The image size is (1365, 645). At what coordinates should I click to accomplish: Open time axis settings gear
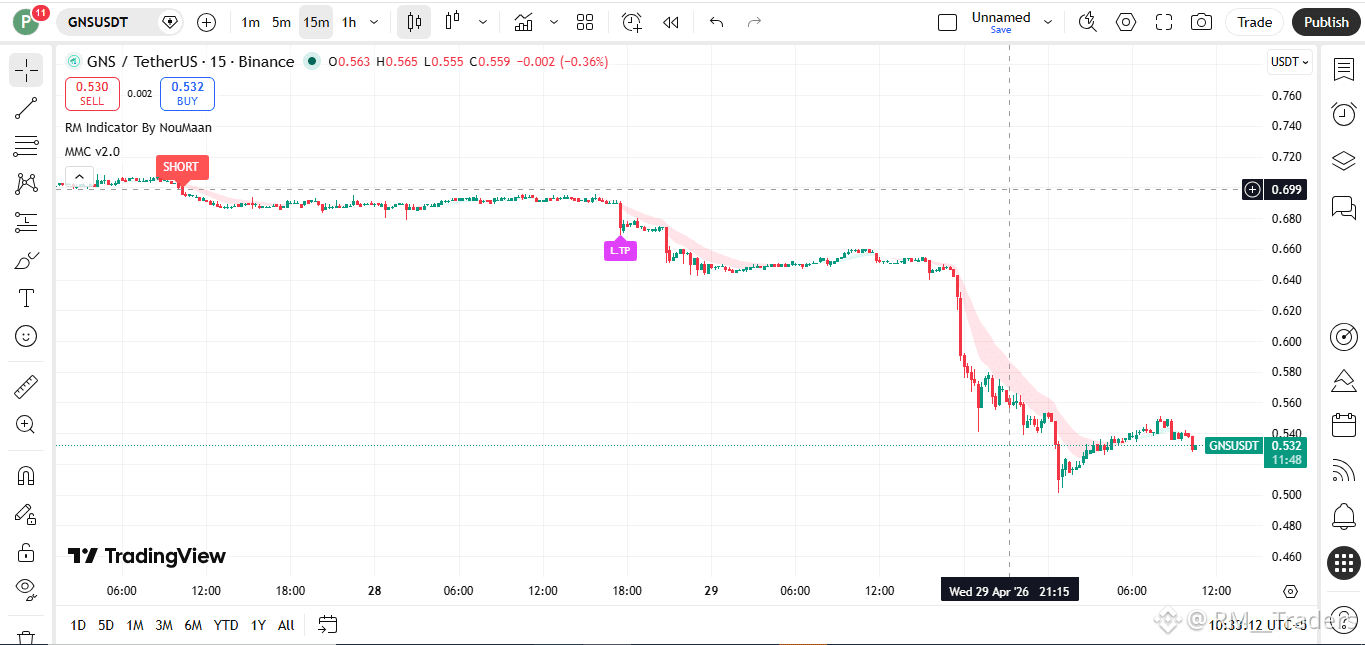[1290, 591]
